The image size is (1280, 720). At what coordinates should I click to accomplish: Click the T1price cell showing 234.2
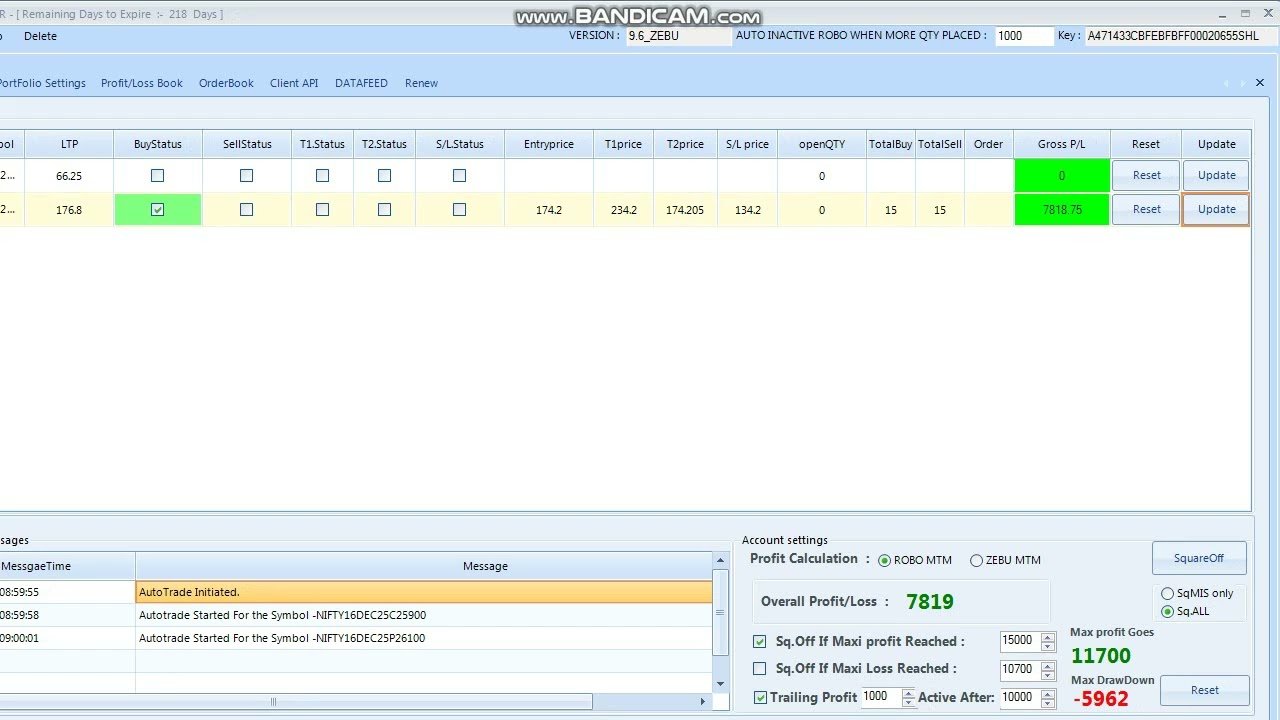(x=623, y=210)
